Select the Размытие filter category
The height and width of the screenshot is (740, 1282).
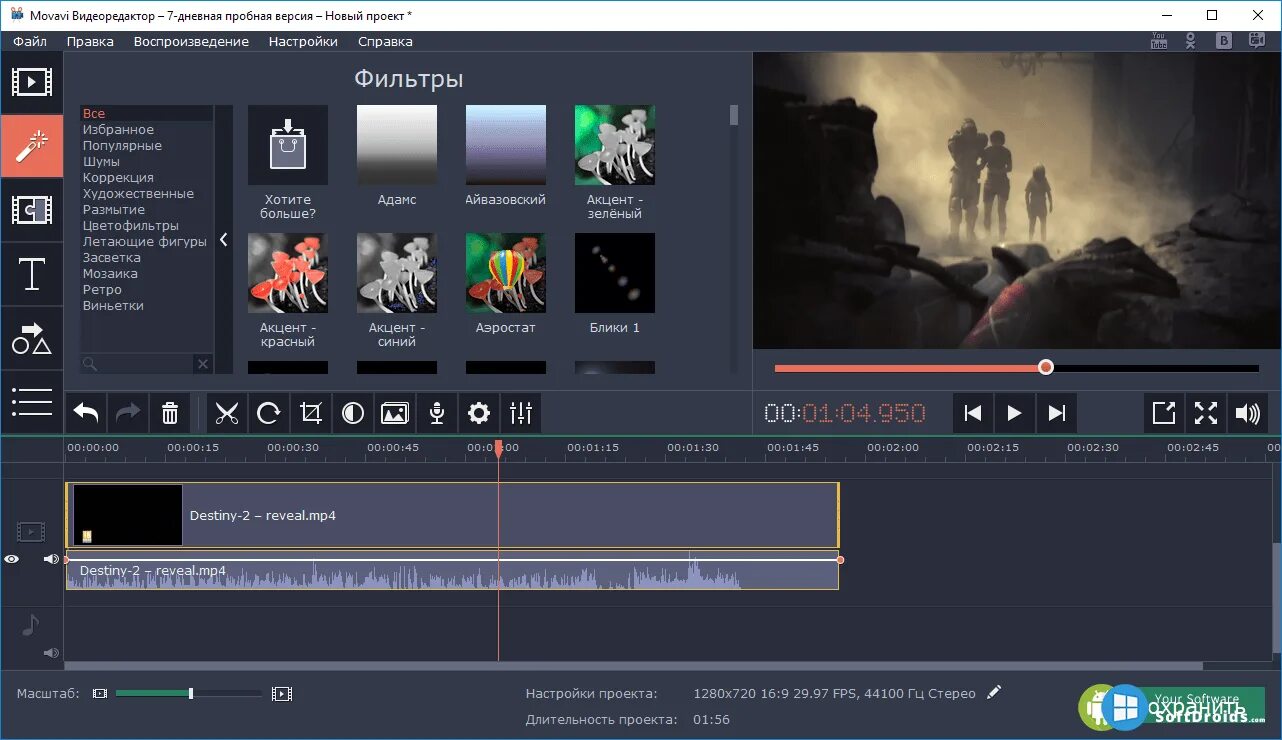click(146, 209)
